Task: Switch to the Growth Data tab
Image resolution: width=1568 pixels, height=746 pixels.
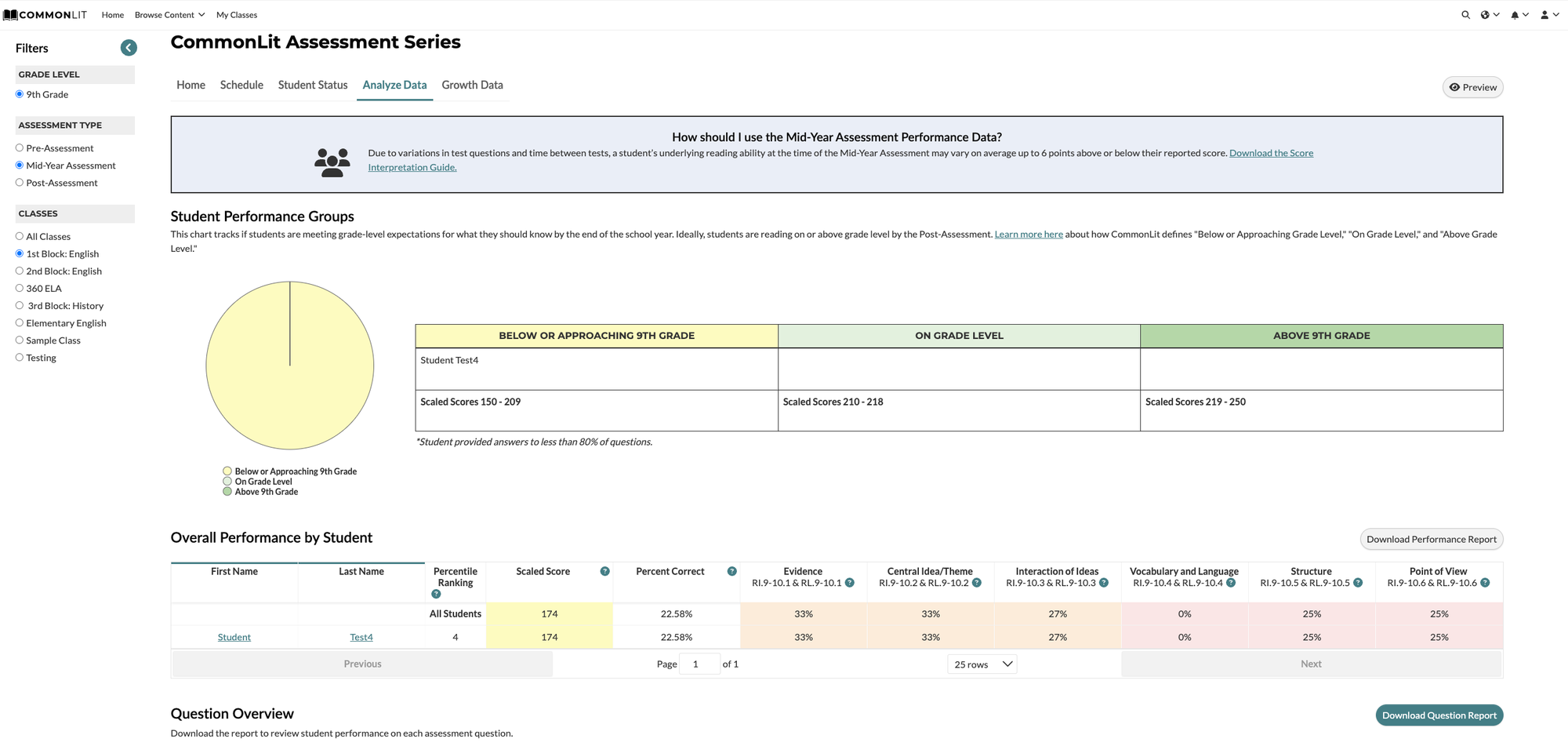Action: pyautogui.click(x=472, y=85)
